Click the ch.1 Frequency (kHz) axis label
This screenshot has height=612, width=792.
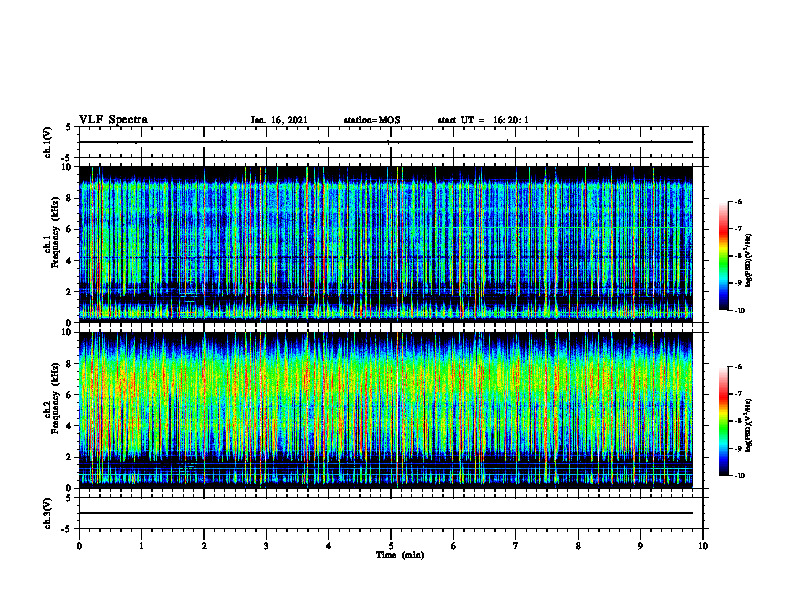tap(51, 232)
